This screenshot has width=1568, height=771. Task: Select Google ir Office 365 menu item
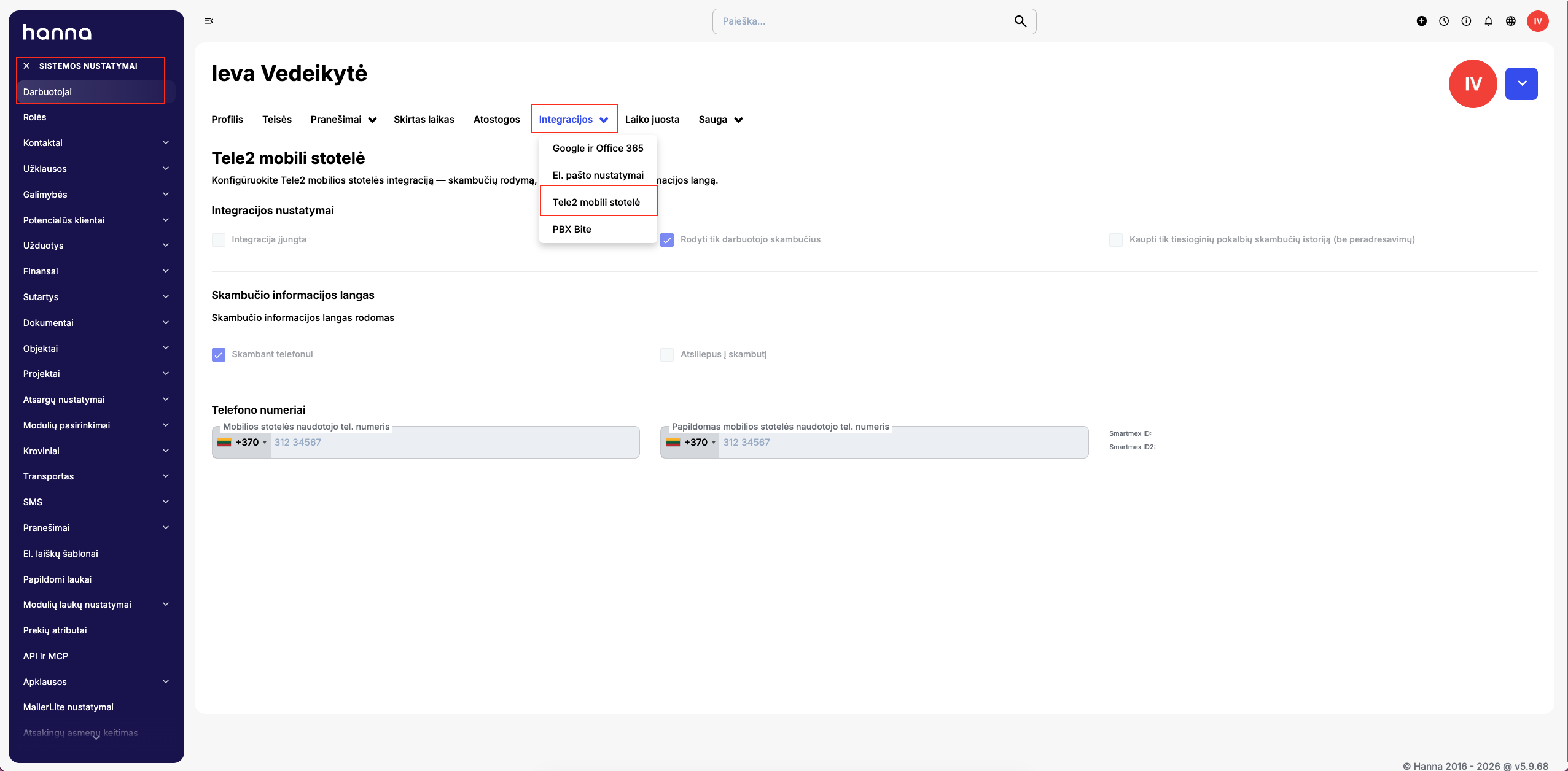pos(598,148)
